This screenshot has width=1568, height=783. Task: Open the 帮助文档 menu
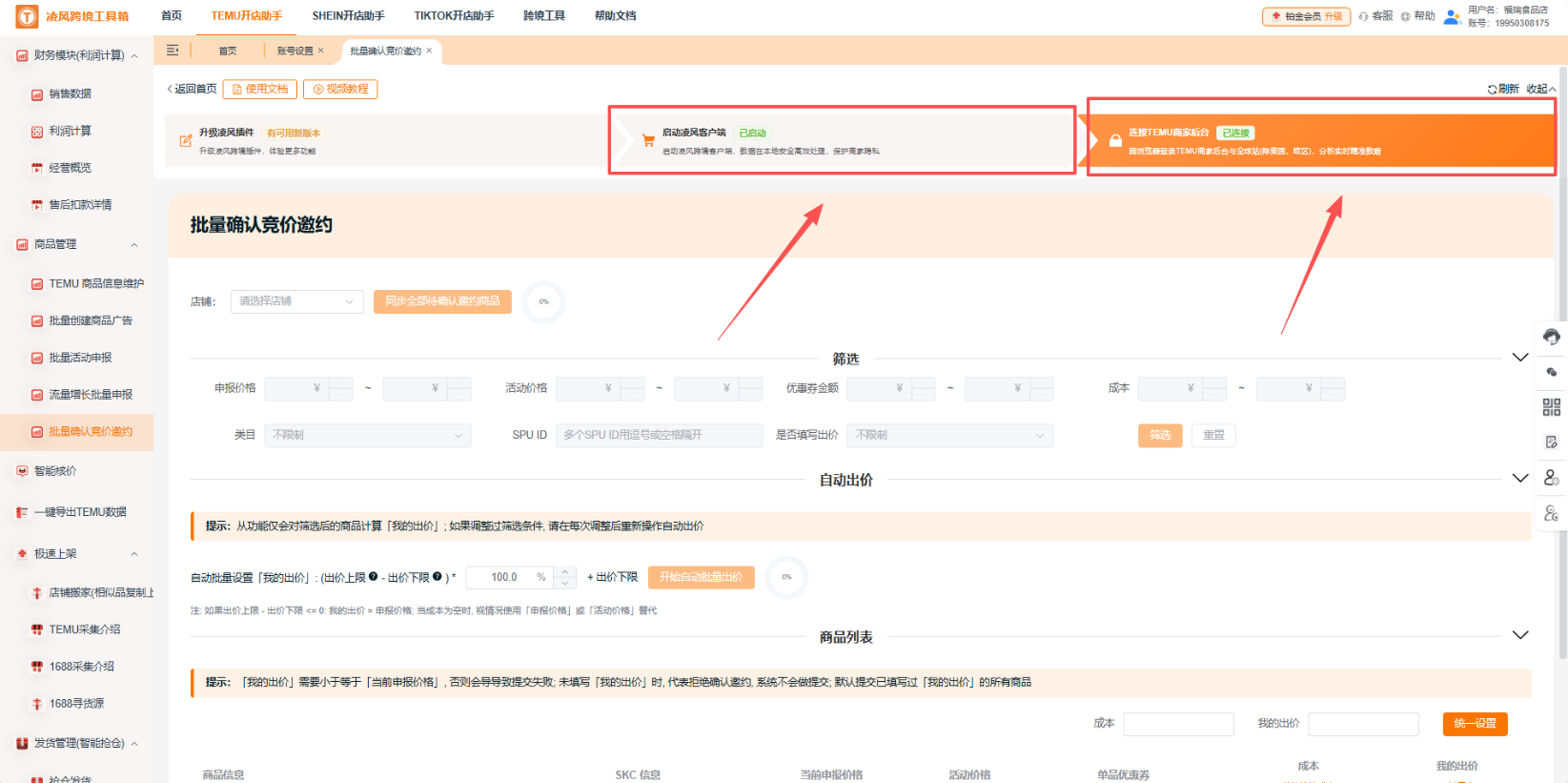pos(616,16)
